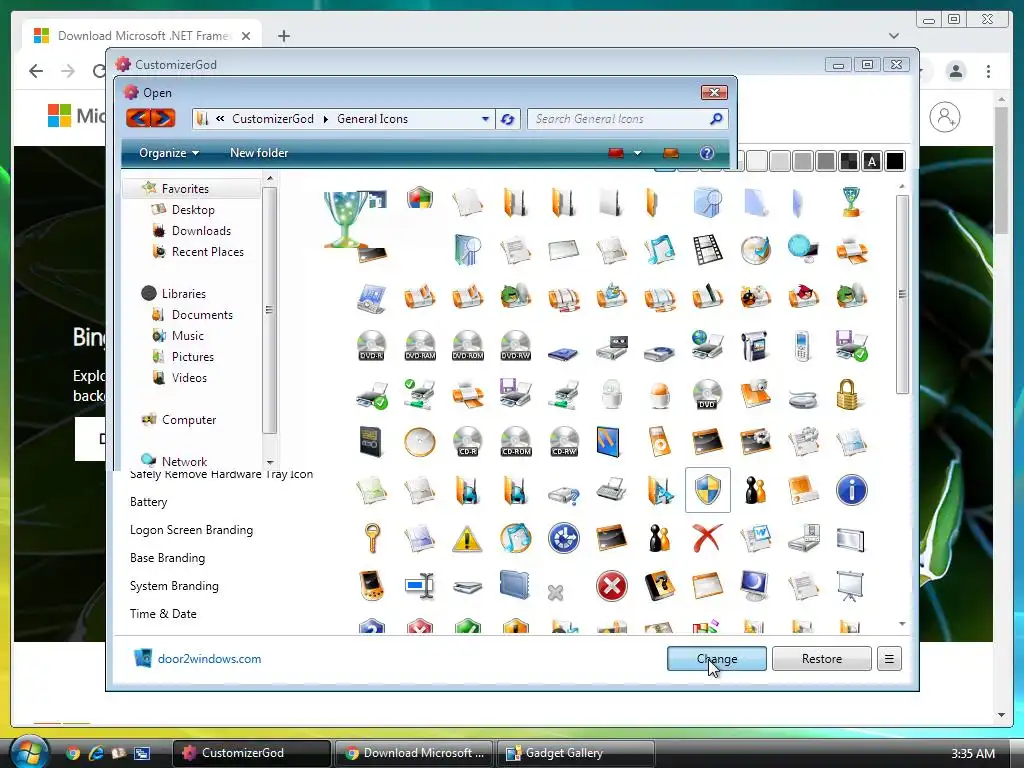Choose the checkered transparent background swatch

coord(848,161)
